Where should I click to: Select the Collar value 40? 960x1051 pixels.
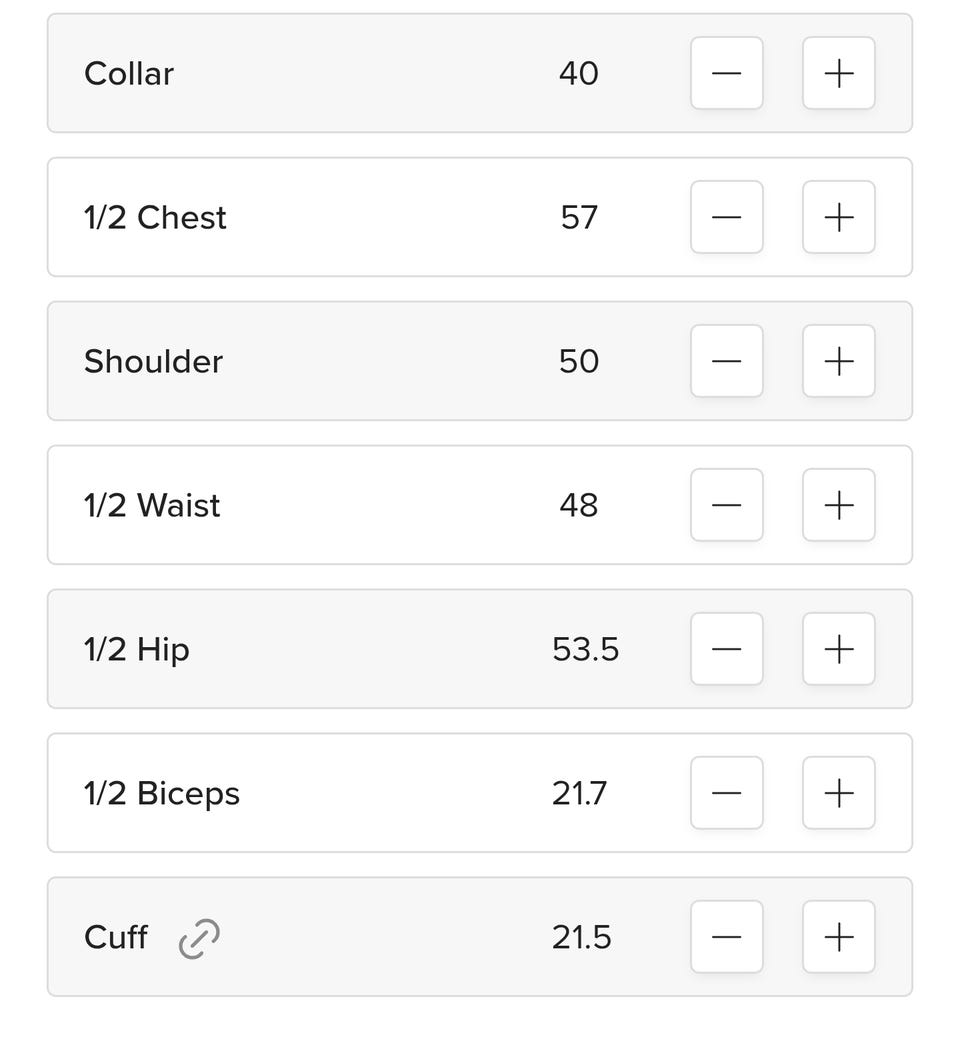(579, 73)
